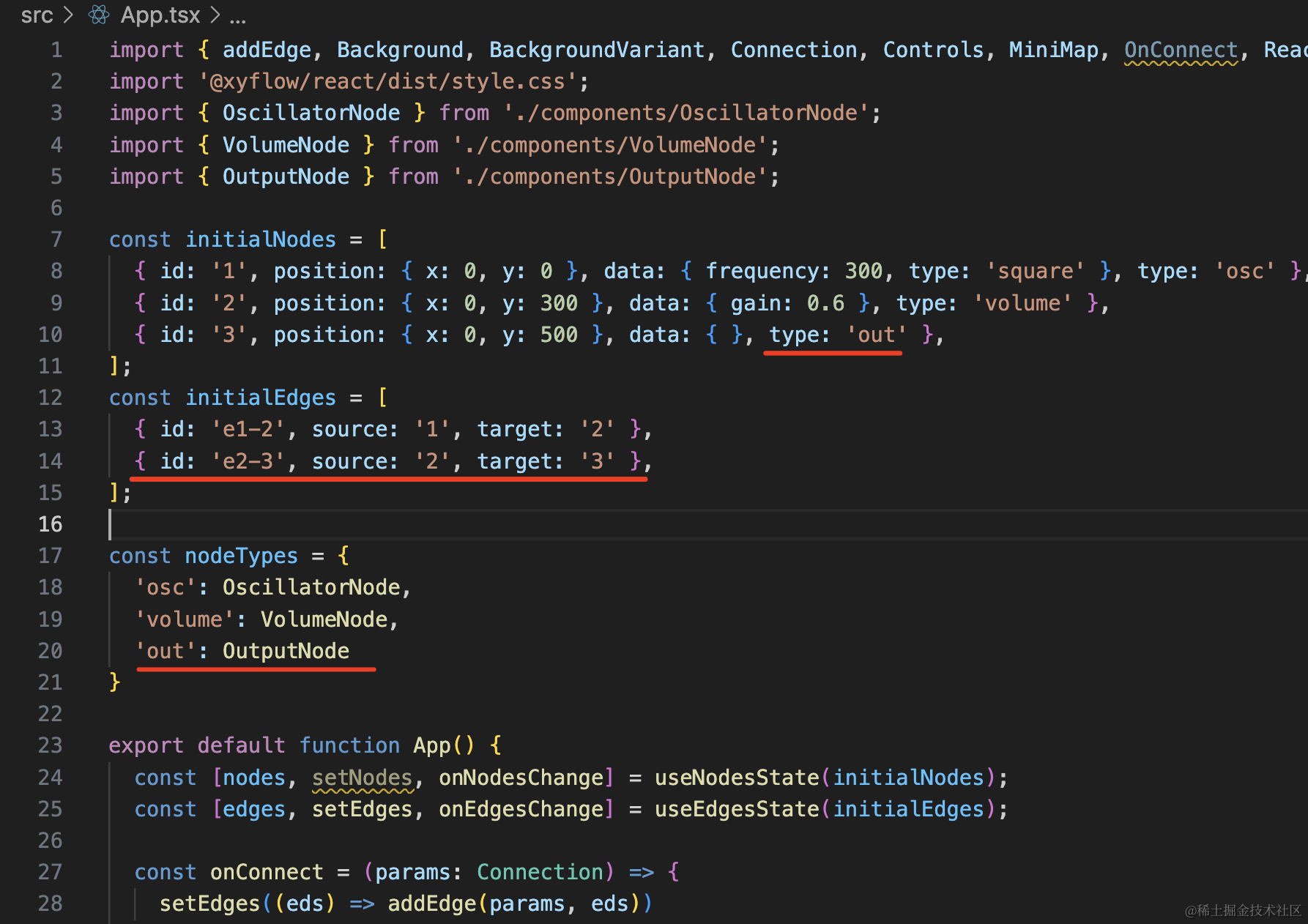
Task: Click the gain value 0.6
Action: coord(826,303)
